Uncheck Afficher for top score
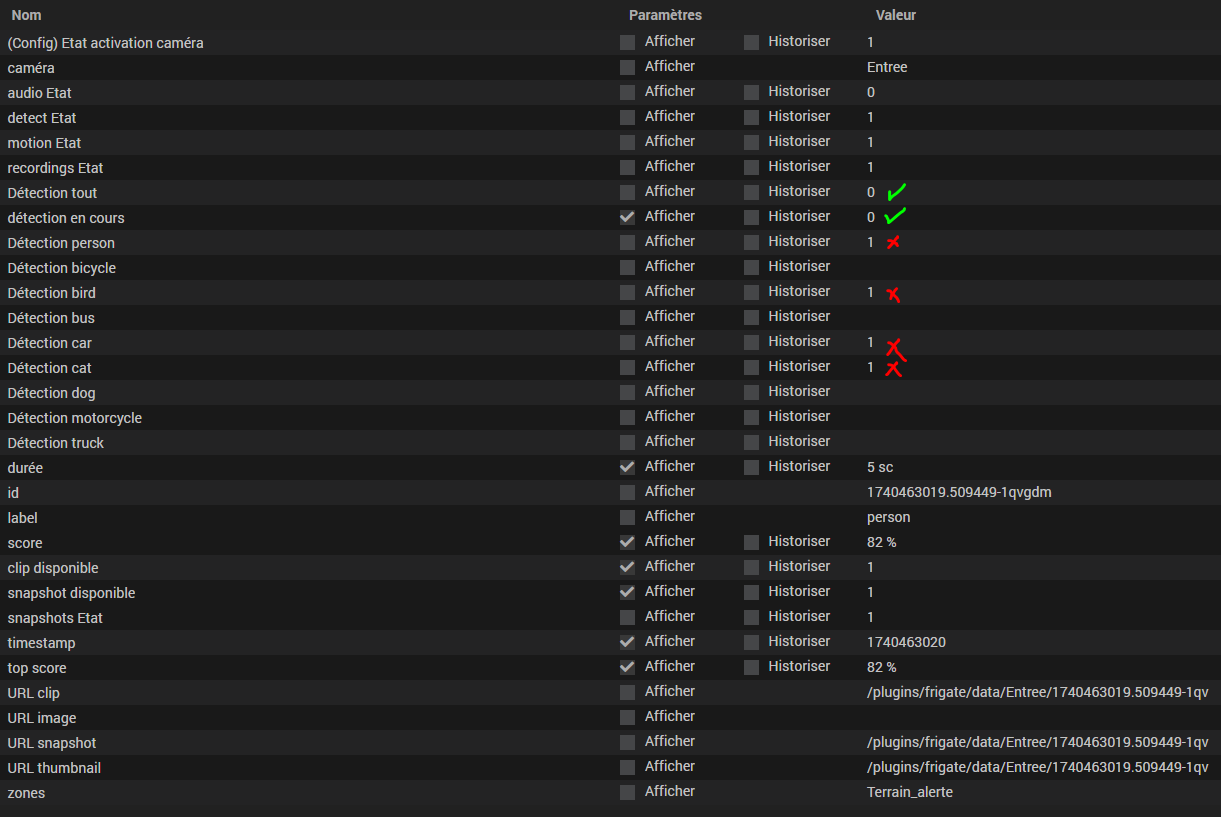This screenshot has width=1221, height=817. pos(627,667)
